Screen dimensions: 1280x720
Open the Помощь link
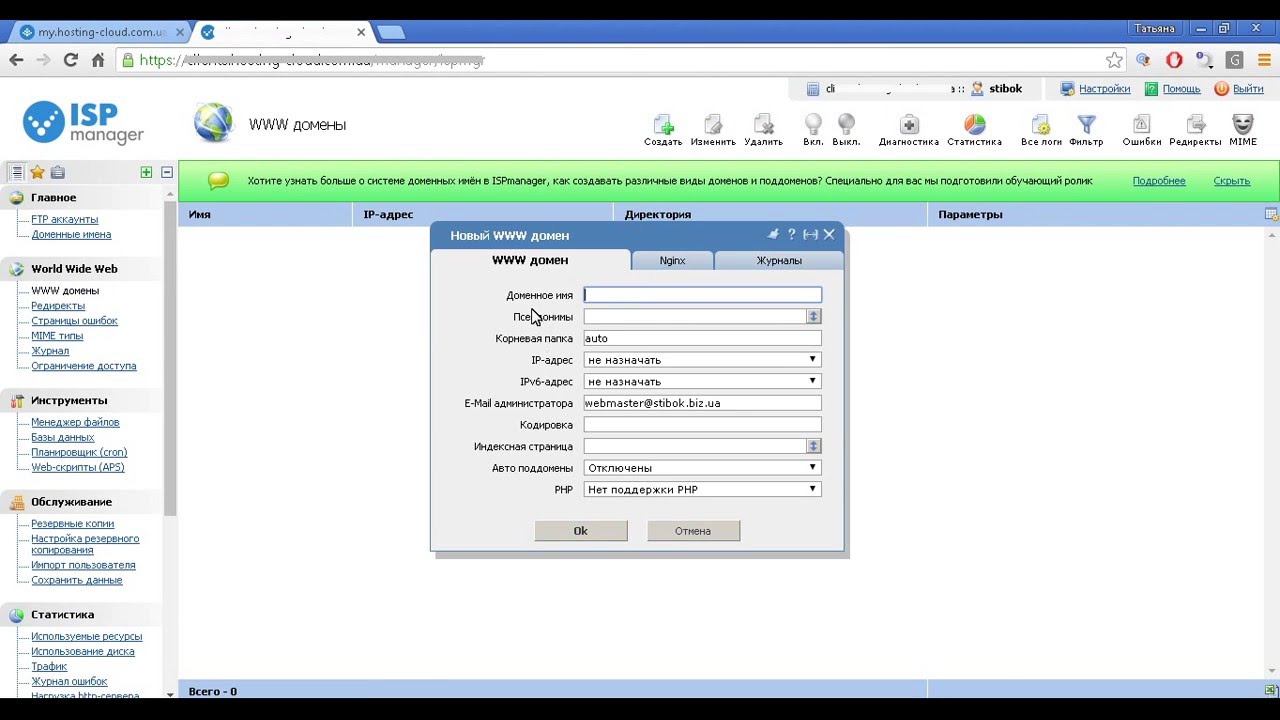tap(1181, 89)
